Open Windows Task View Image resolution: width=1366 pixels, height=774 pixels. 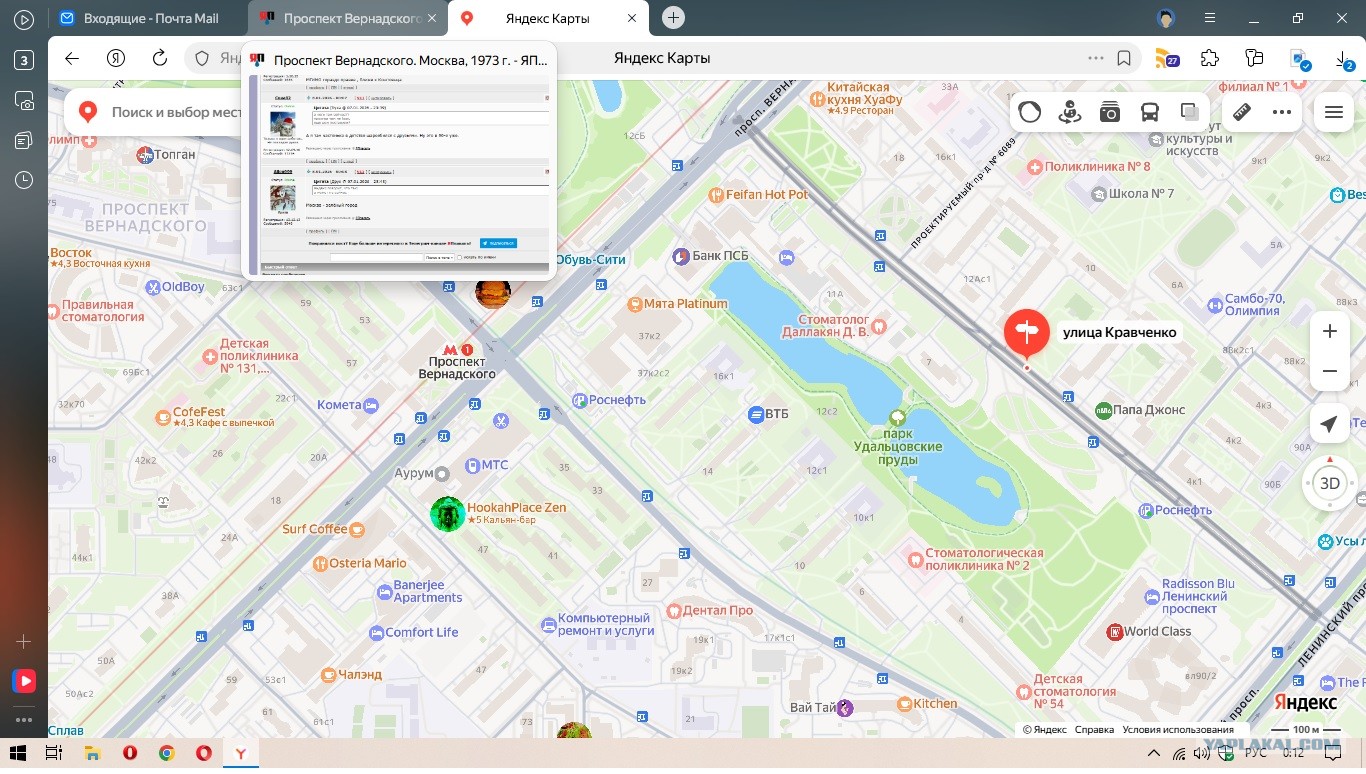[54, 753]
